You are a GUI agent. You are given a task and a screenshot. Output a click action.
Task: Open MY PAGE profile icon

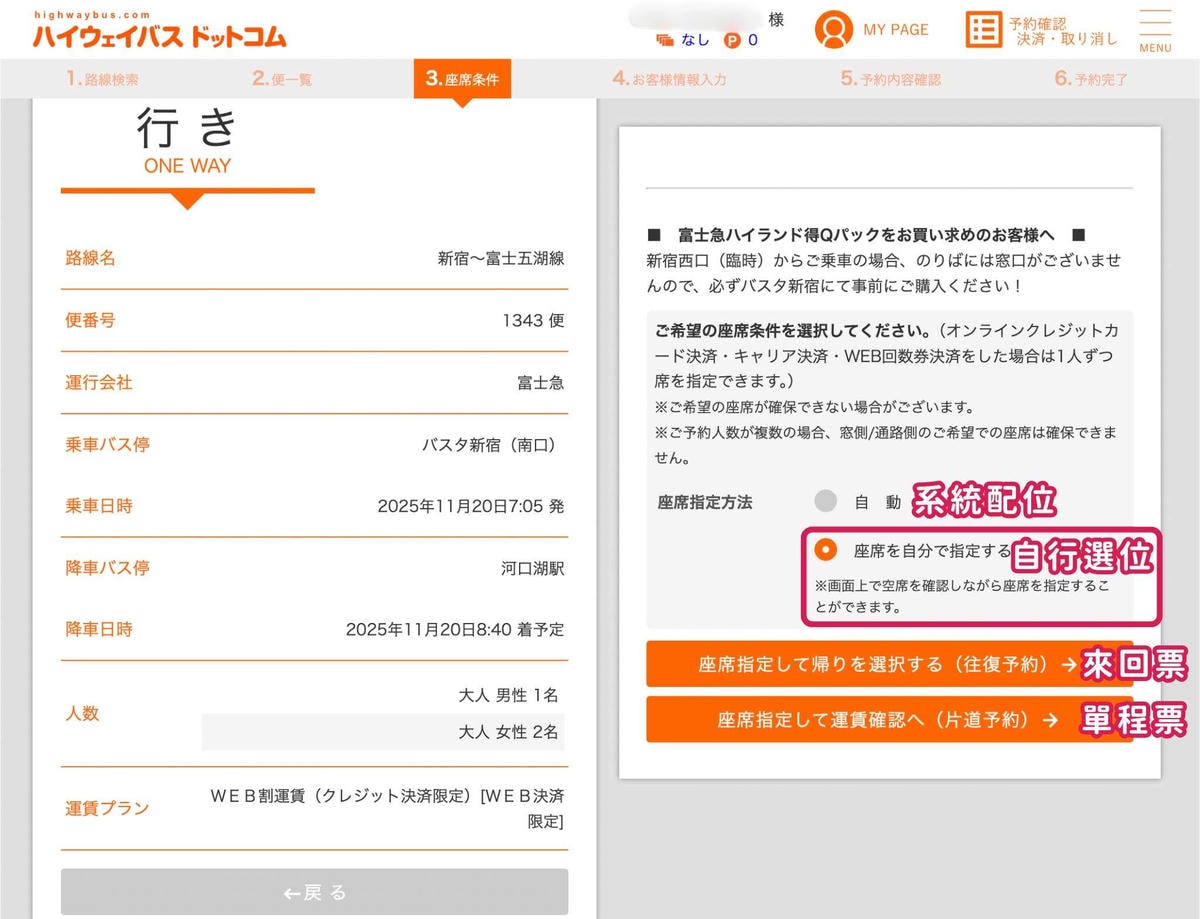(x=834, y=29)
